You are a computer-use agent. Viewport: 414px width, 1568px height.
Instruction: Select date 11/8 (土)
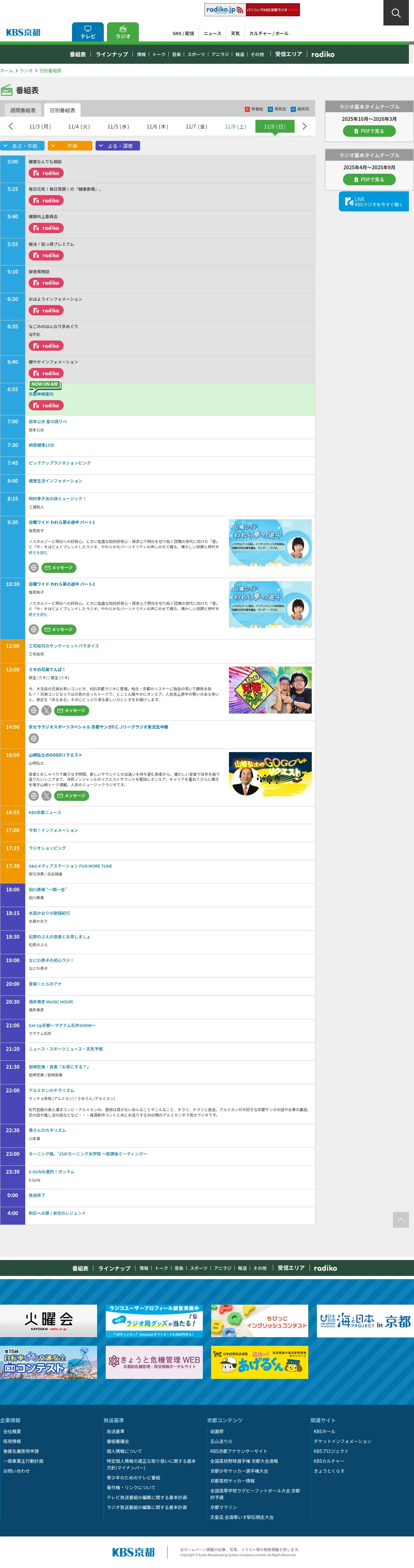point(235,127)
